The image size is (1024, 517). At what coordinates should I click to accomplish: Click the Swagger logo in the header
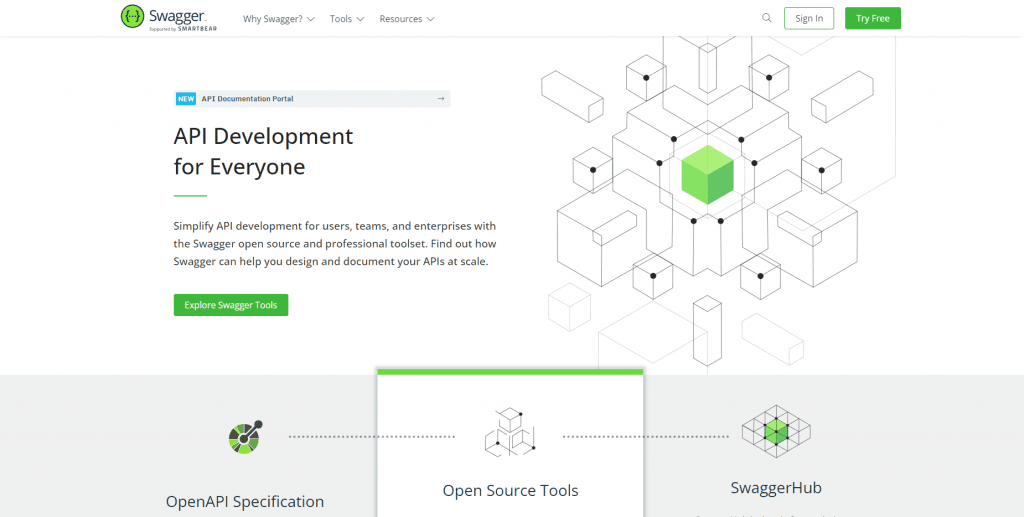tap(168, 17)
